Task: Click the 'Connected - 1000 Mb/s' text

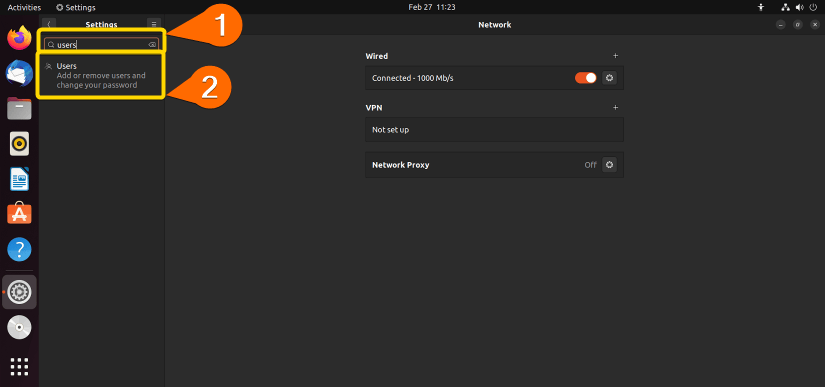Action: (412, 78)
